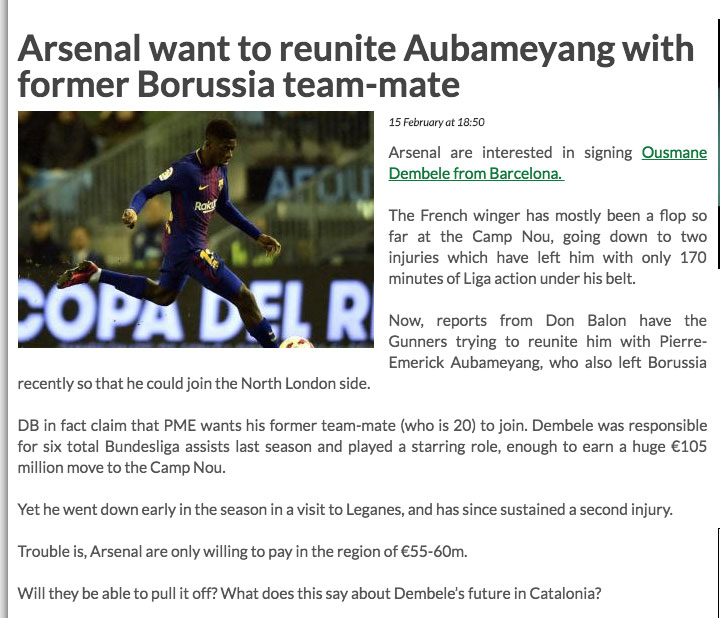Click 'former Borussia team-mate' in the headline
Viewport: 720px width, 618px height.
(x=239, y=85)
